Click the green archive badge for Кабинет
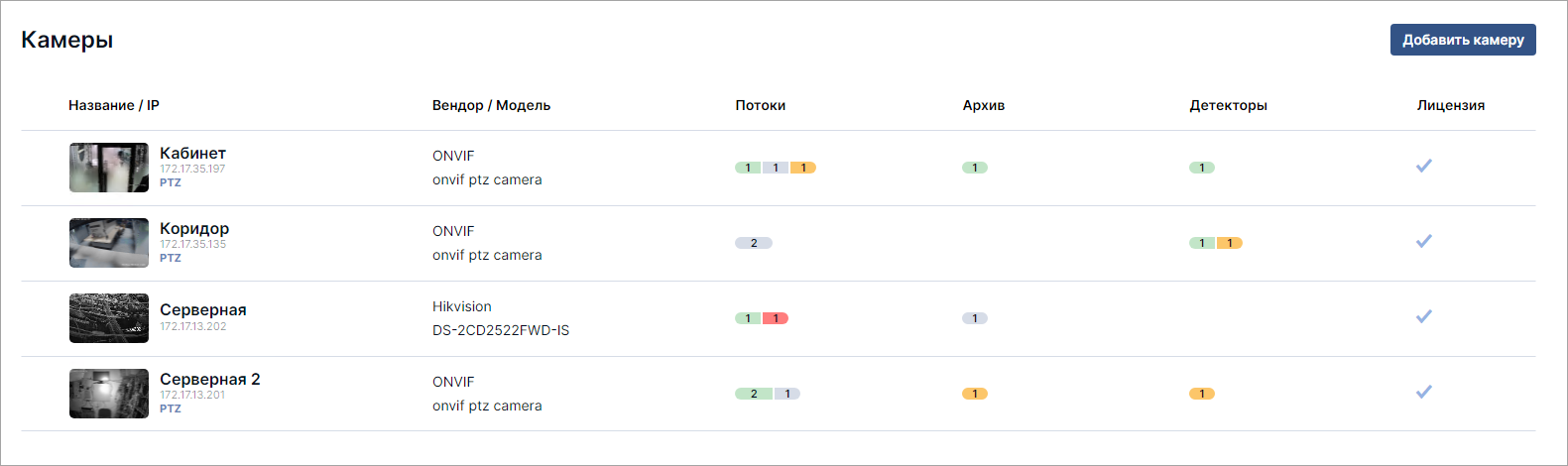 point(975,168)
